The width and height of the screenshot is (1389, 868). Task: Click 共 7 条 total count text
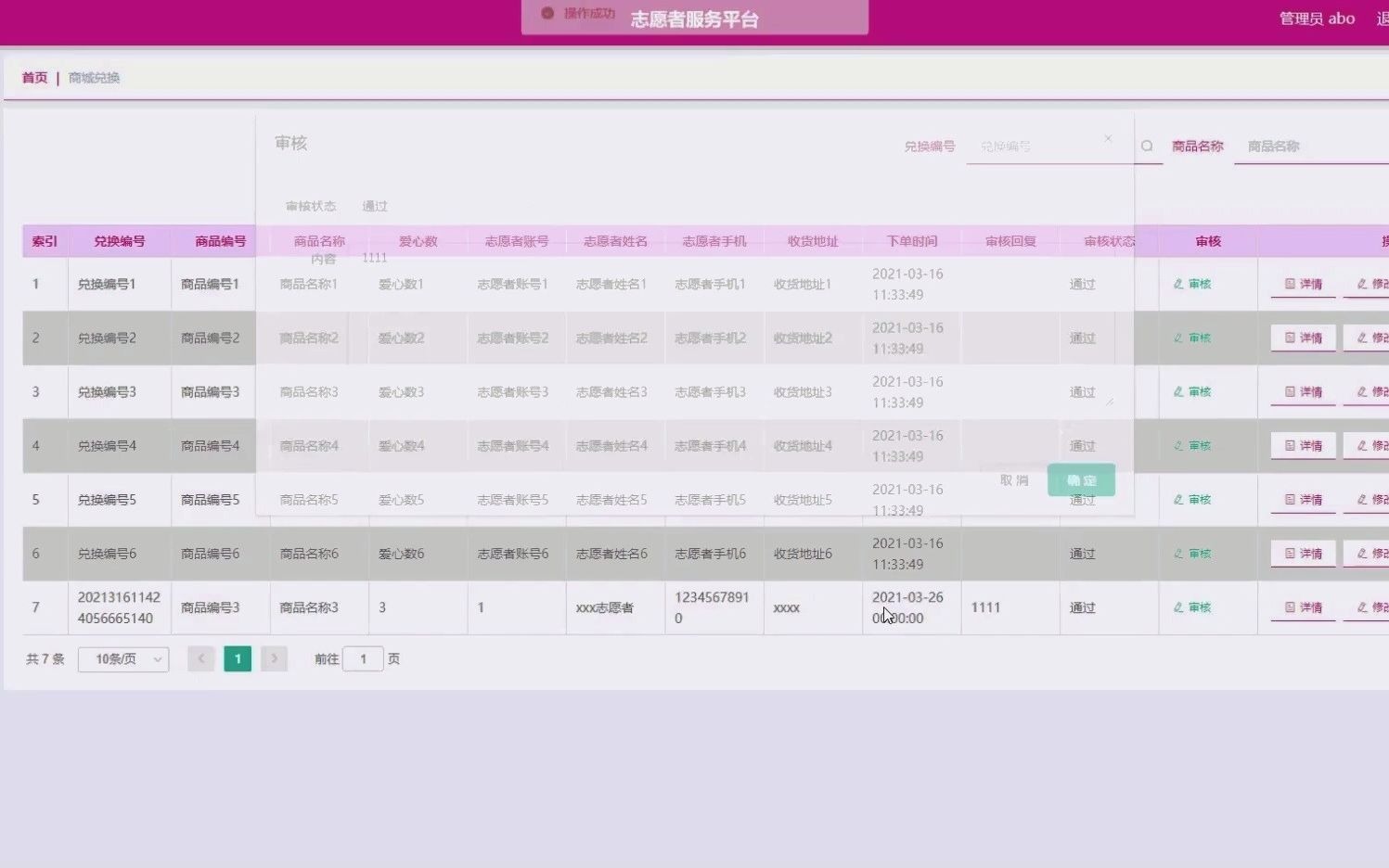tap(45, 659)
